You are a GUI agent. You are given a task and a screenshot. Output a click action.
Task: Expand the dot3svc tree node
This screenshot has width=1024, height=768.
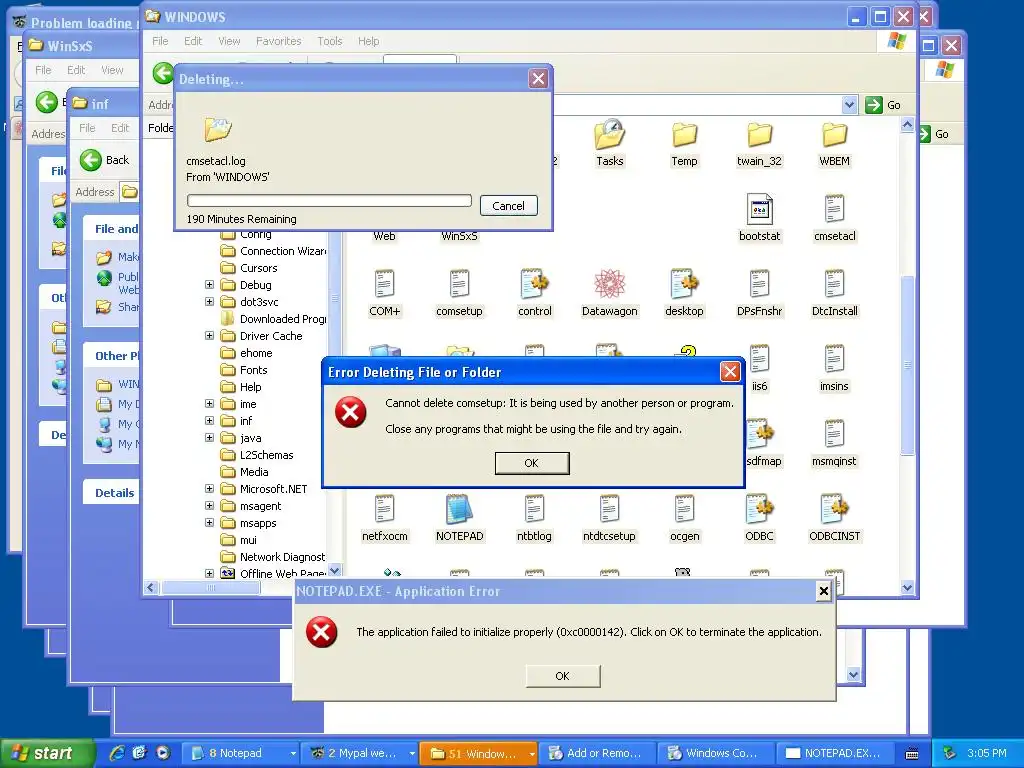pyautogui.click(x=209, y=302)
